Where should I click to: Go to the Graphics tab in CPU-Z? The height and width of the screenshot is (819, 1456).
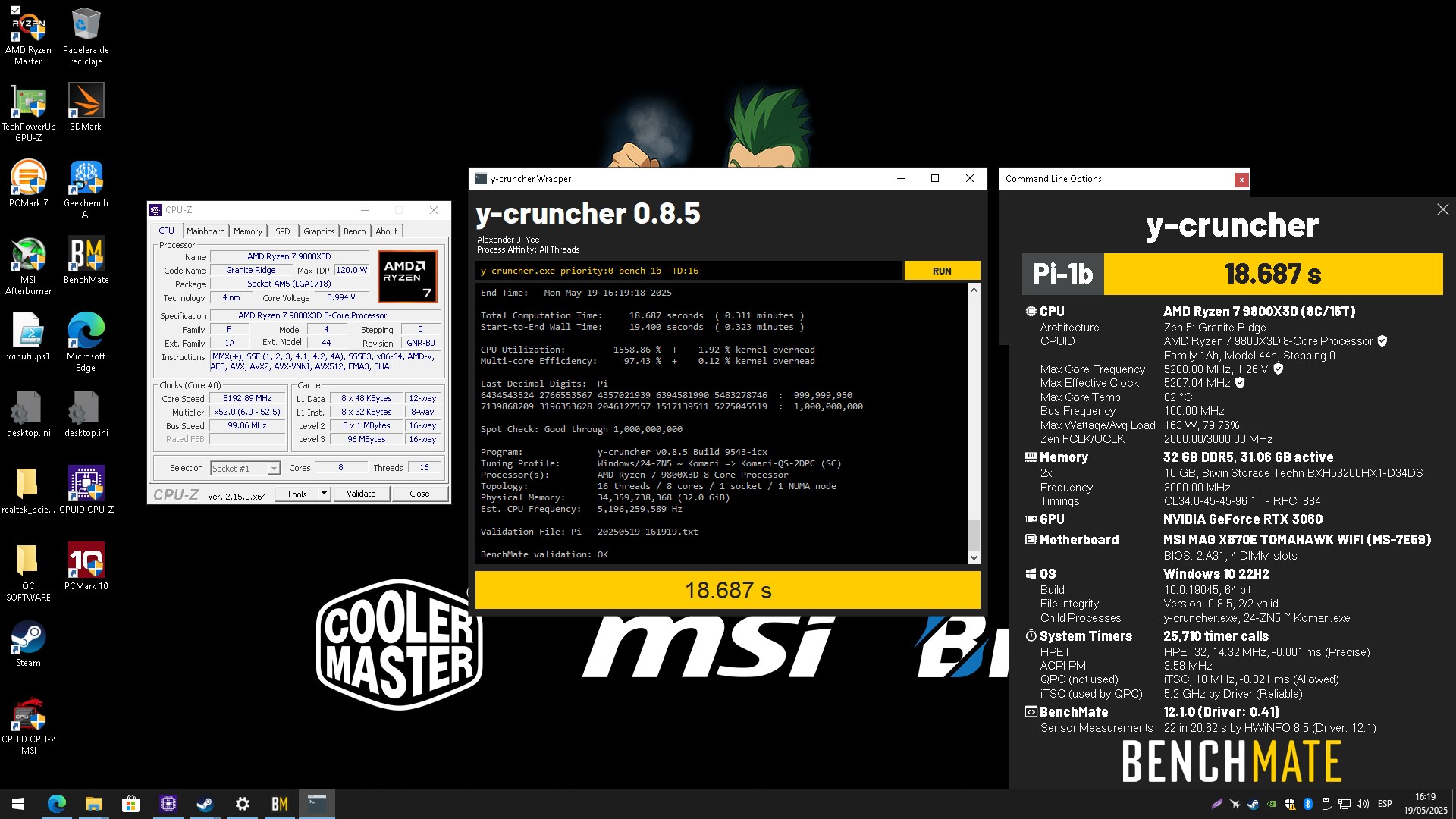318,231
